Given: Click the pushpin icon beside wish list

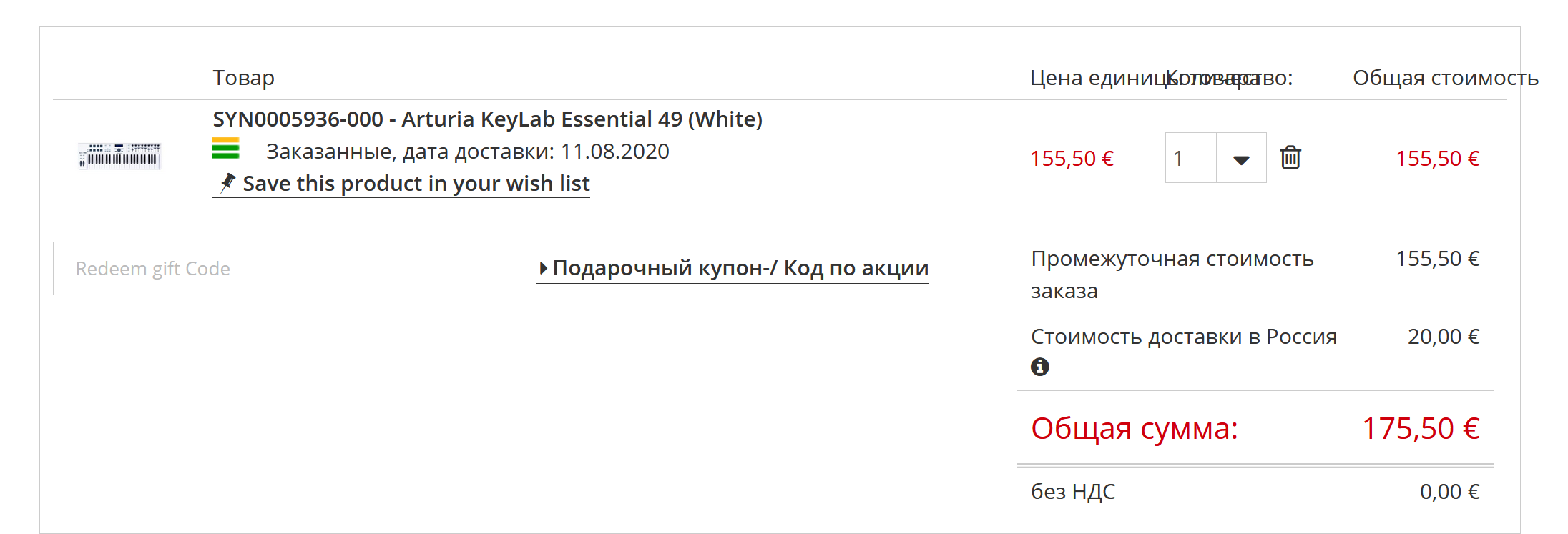Looking at the screenshot, I should click(227, 183).
